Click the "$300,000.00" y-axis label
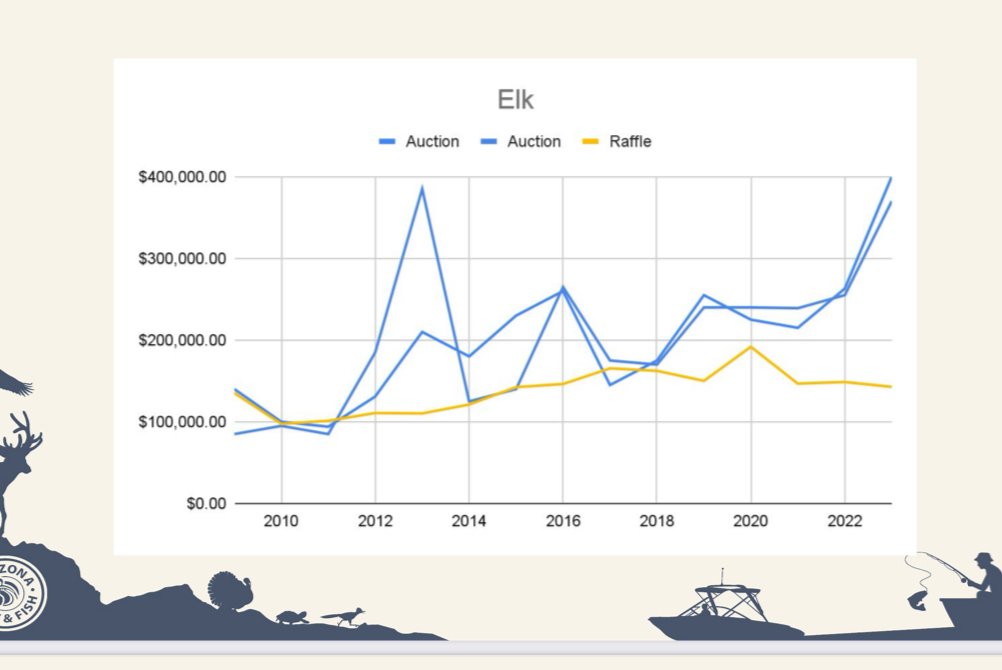 182,259
